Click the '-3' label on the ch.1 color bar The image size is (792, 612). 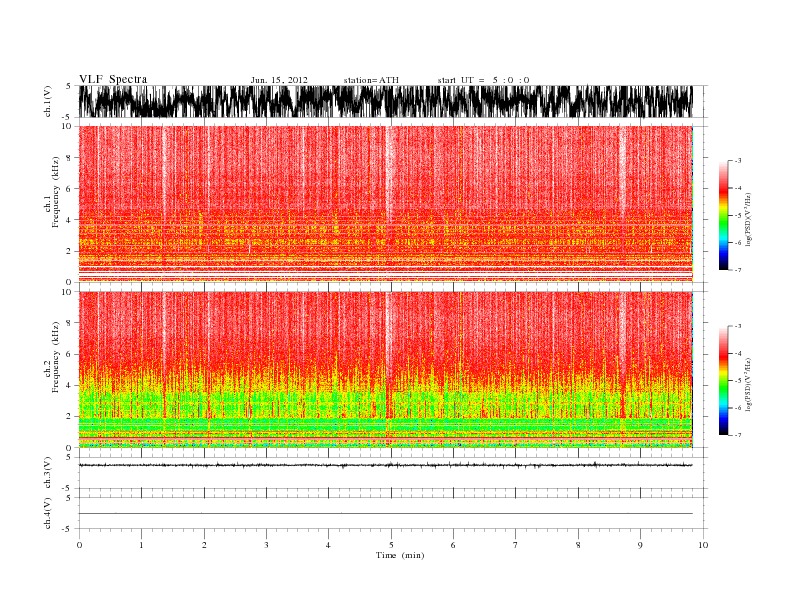click(x=738, y=161)
